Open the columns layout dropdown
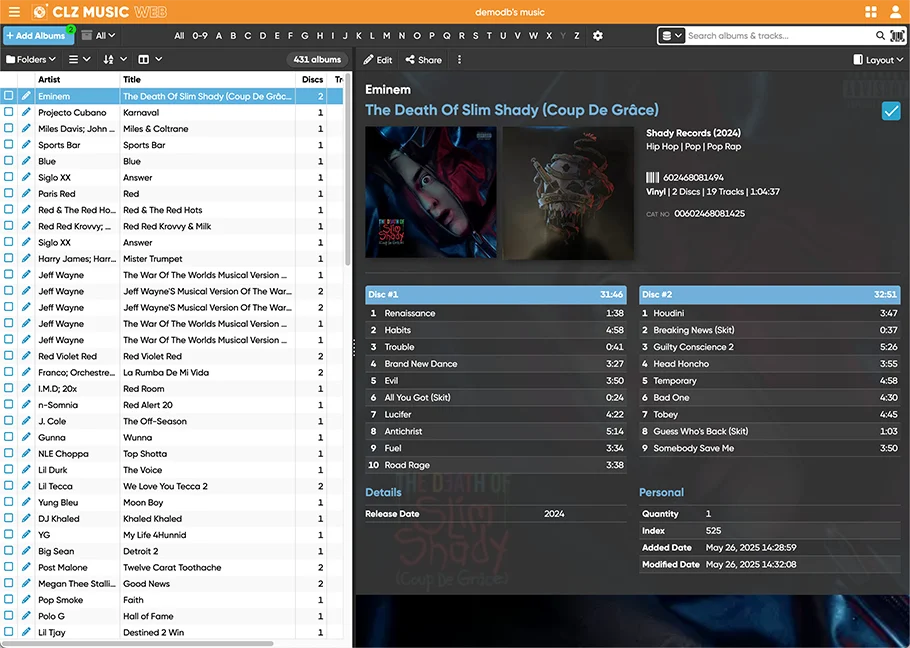Viewport: 910px width, 648px height. tap(150, 59)
